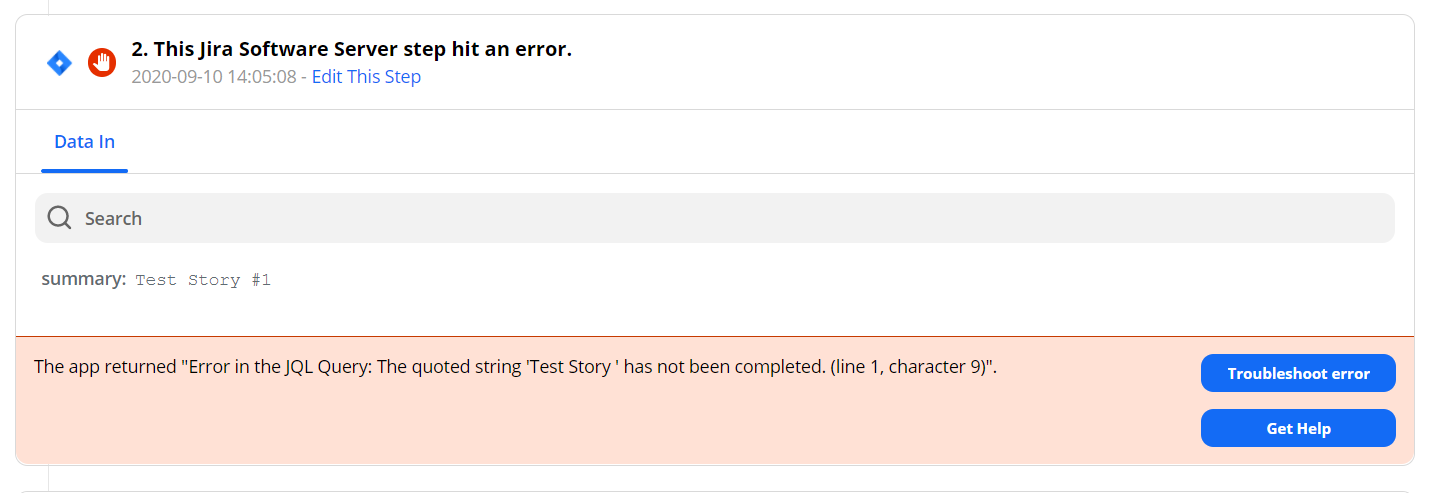Image resolution: width=1443 pixels, height=493 pixels.
Task: Click the JQL Query error message text
Action: coord(515,367)
